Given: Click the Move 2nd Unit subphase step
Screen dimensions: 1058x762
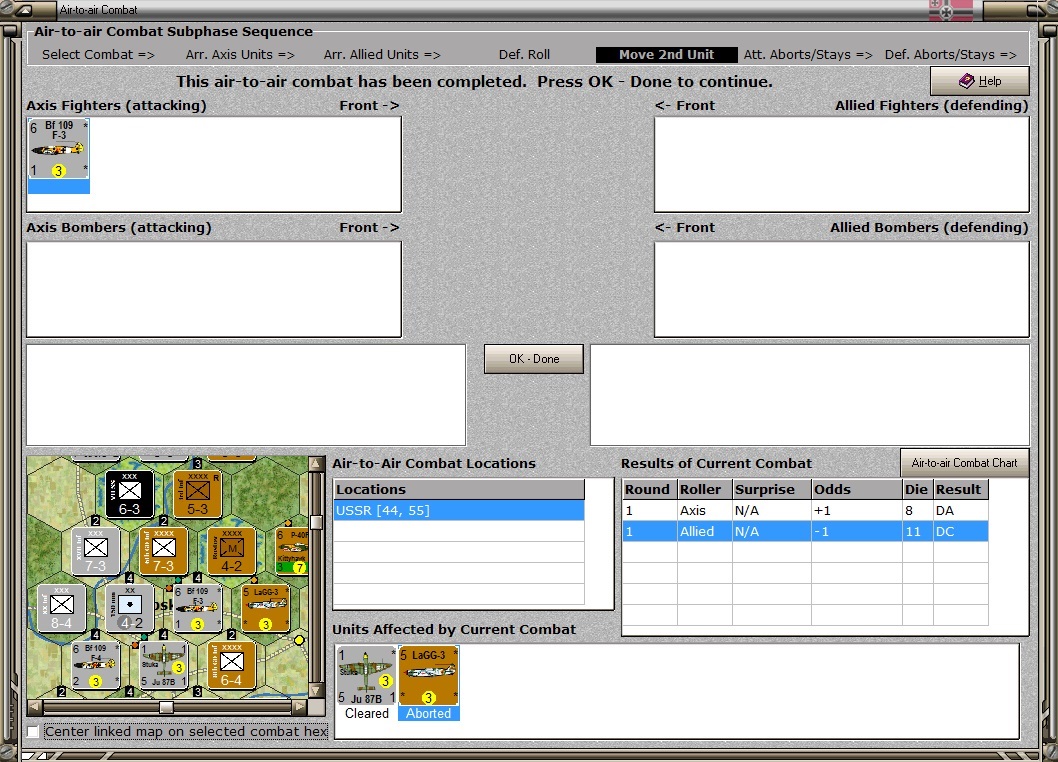Looking at the screenshot, I should coord(667,55).
